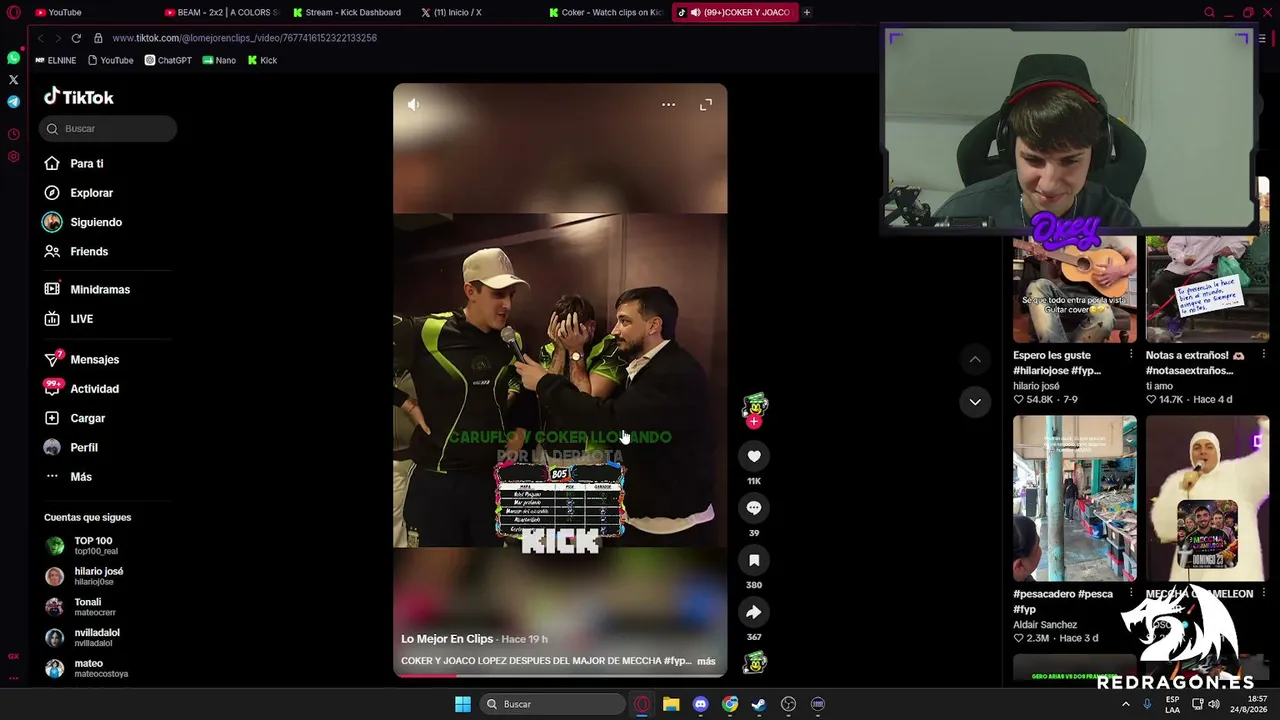Click the site security padlock icon
The width and height of the screenshot is (1280, 720).
pos(98,38)
